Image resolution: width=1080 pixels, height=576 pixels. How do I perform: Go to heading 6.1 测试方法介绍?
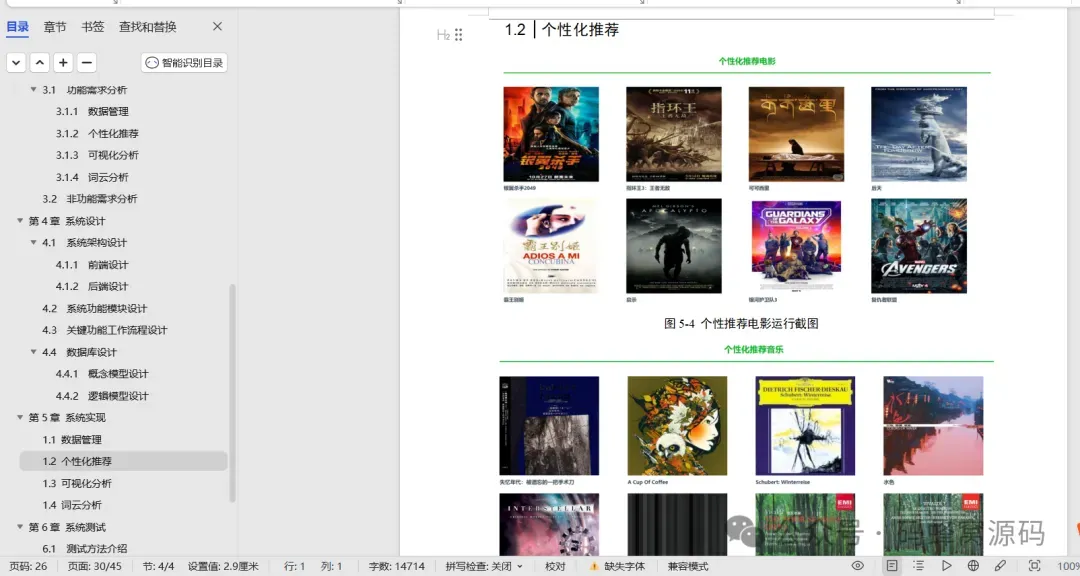coord(85,549)
